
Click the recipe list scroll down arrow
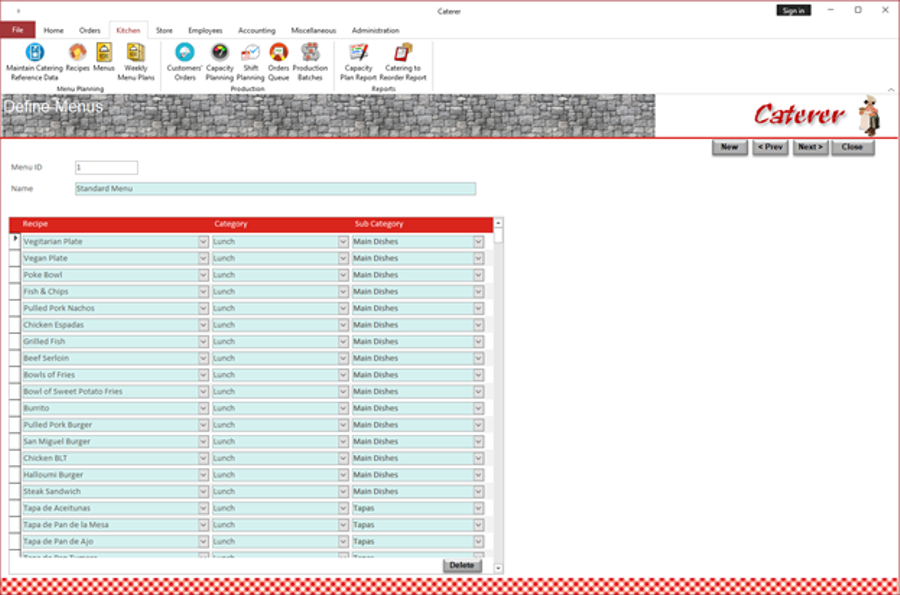(498, 568)
